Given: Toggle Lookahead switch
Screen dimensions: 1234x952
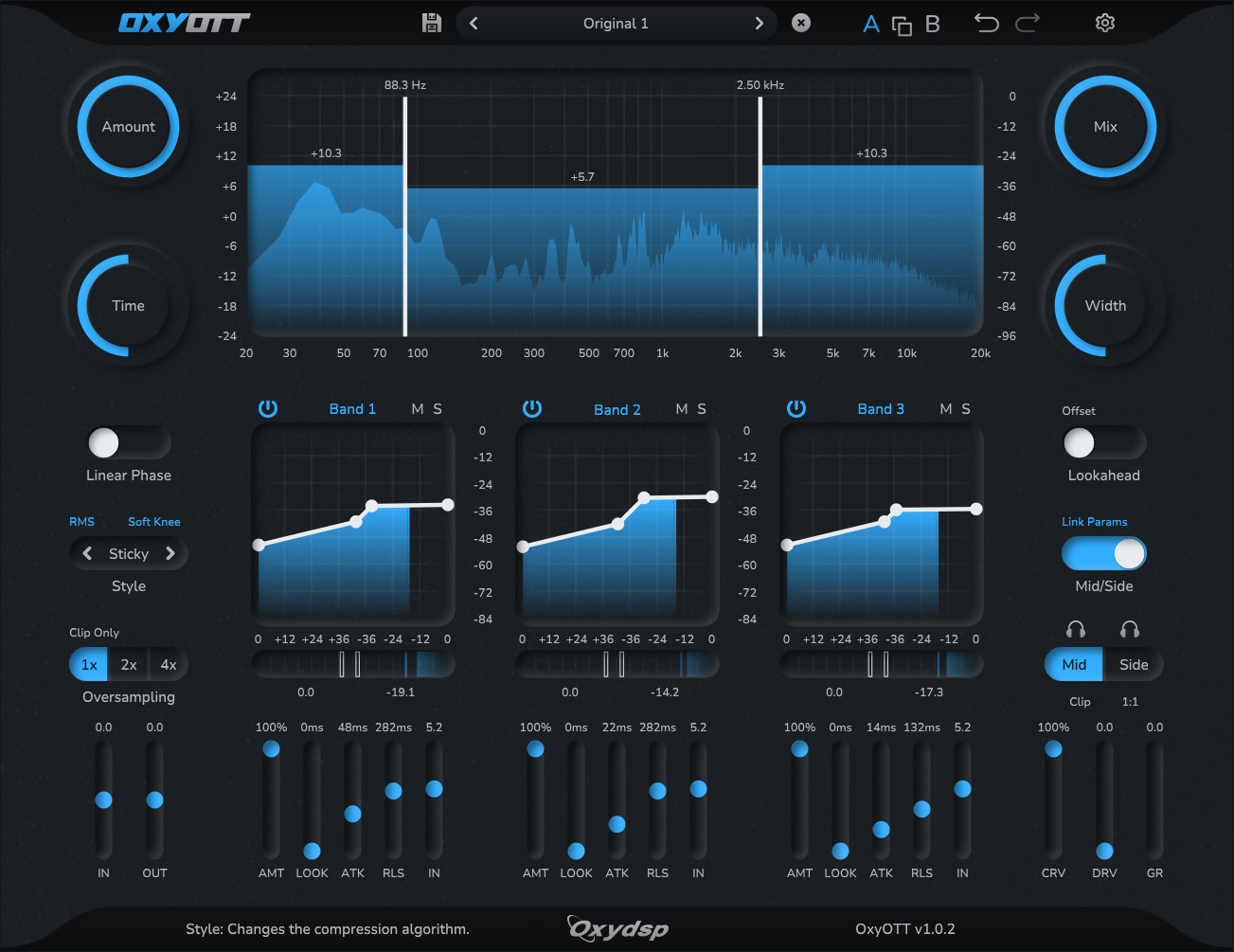Looking at the screenshot, I should point(1104,442).
